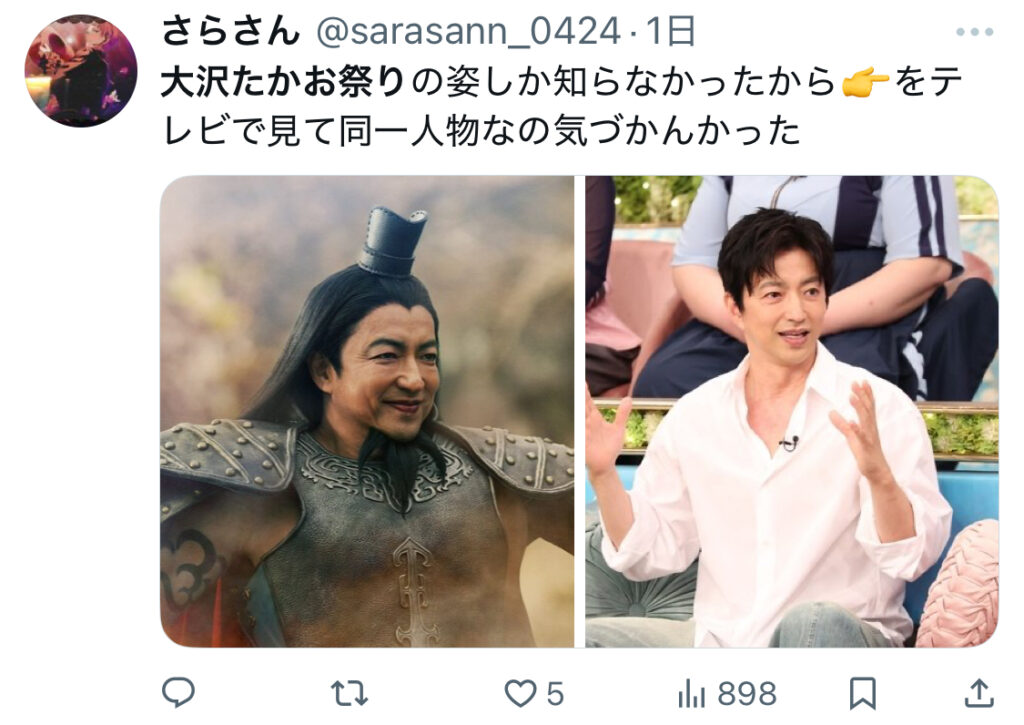Click the text の姿しか知らなかったから
The width and height of the screenshot is (1024, 725).
[x=624, y=82]
